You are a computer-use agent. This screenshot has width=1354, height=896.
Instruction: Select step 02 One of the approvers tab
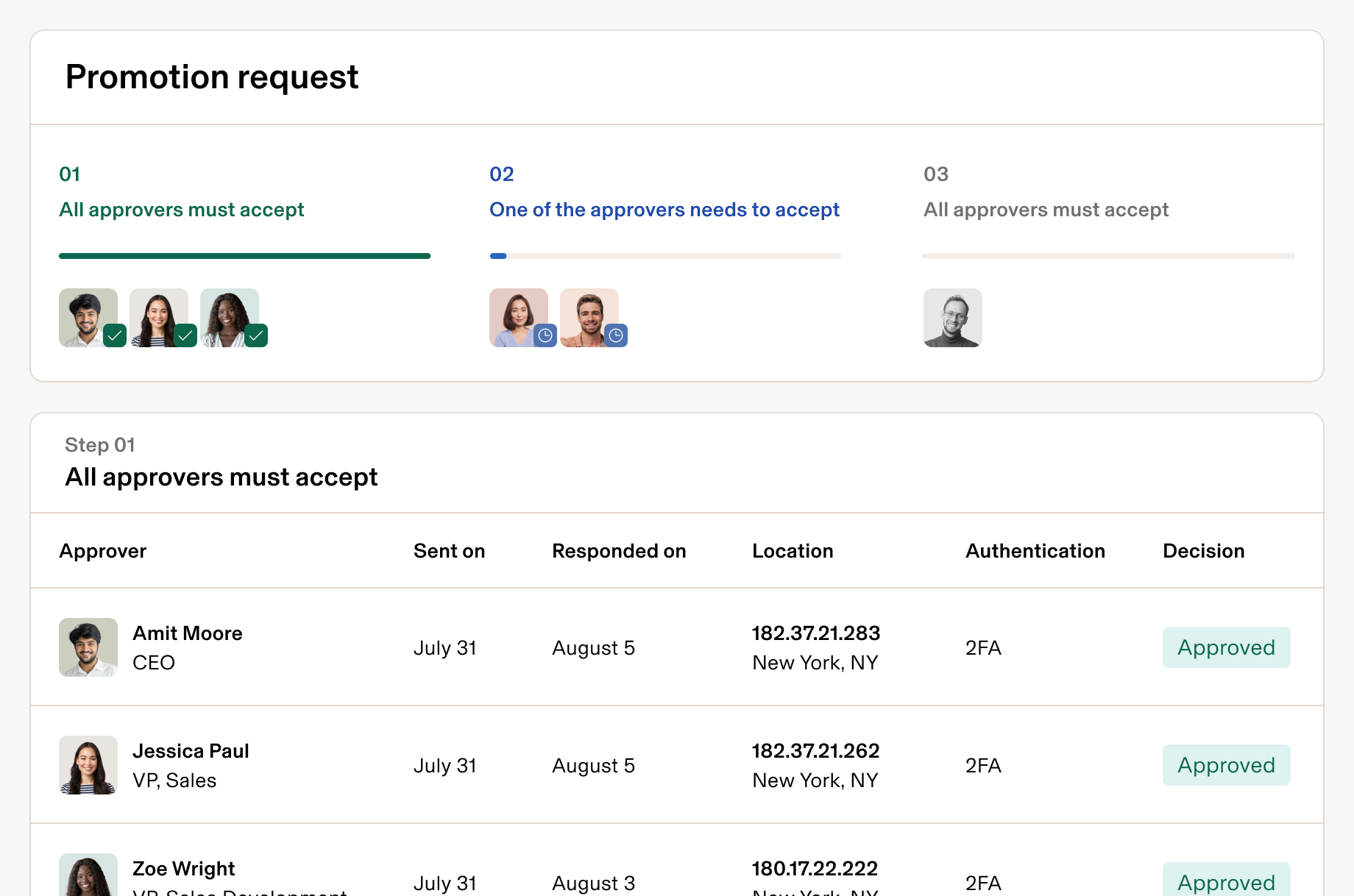664,210
